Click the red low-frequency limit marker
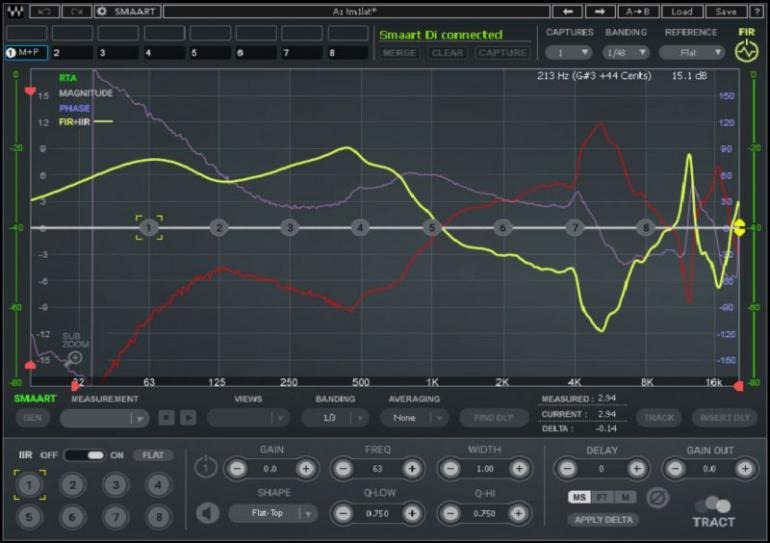The height and width of the screenshot is (543, 770). [x=75, y=387]
